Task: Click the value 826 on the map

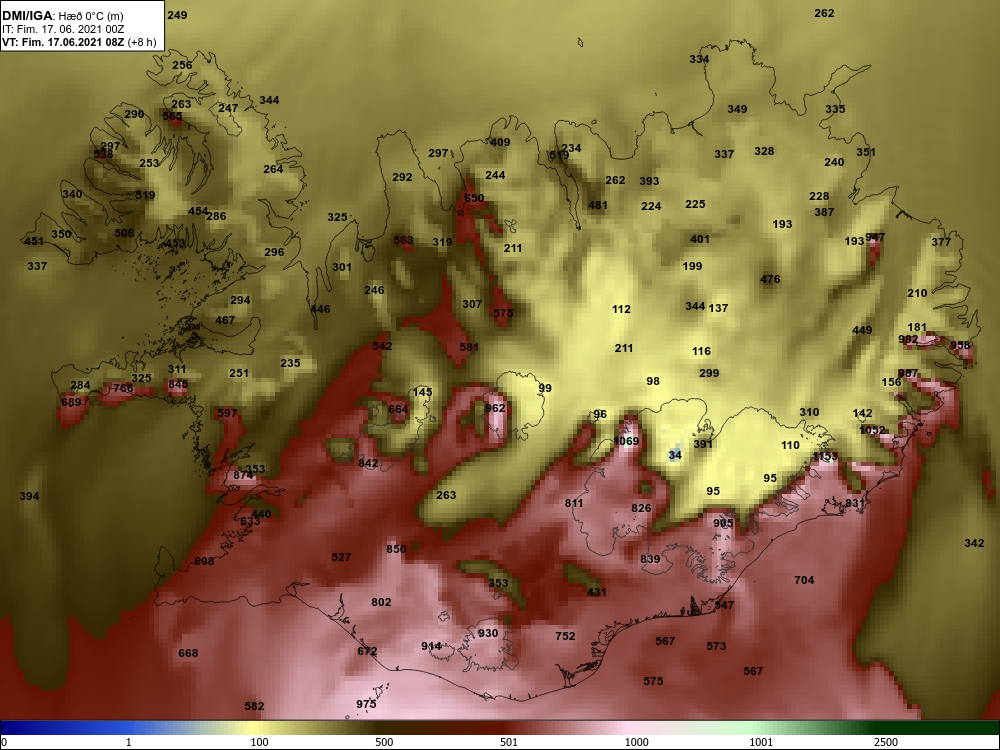Action: tap(641, 508)
